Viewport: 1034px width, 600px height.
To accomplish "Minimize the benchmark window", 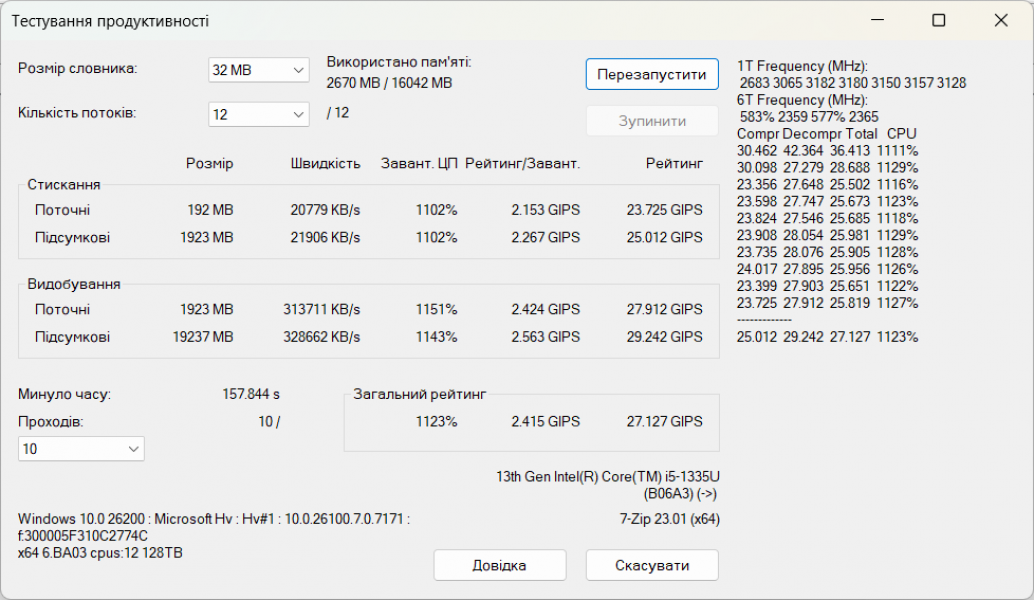I will pyautogui.click(x=877, y=20).
